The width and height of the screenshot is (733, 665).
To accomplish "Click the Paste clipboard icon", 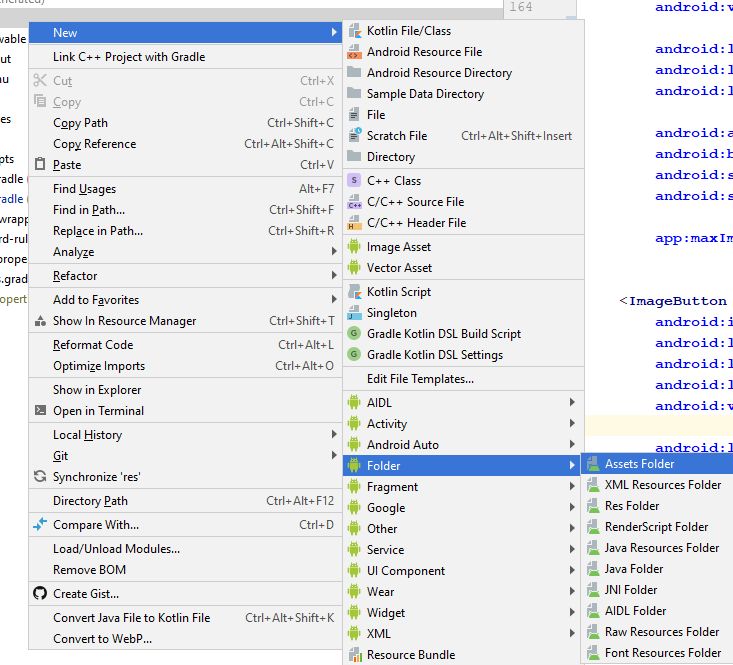I will pyautogui.click(x=41, y=164).
